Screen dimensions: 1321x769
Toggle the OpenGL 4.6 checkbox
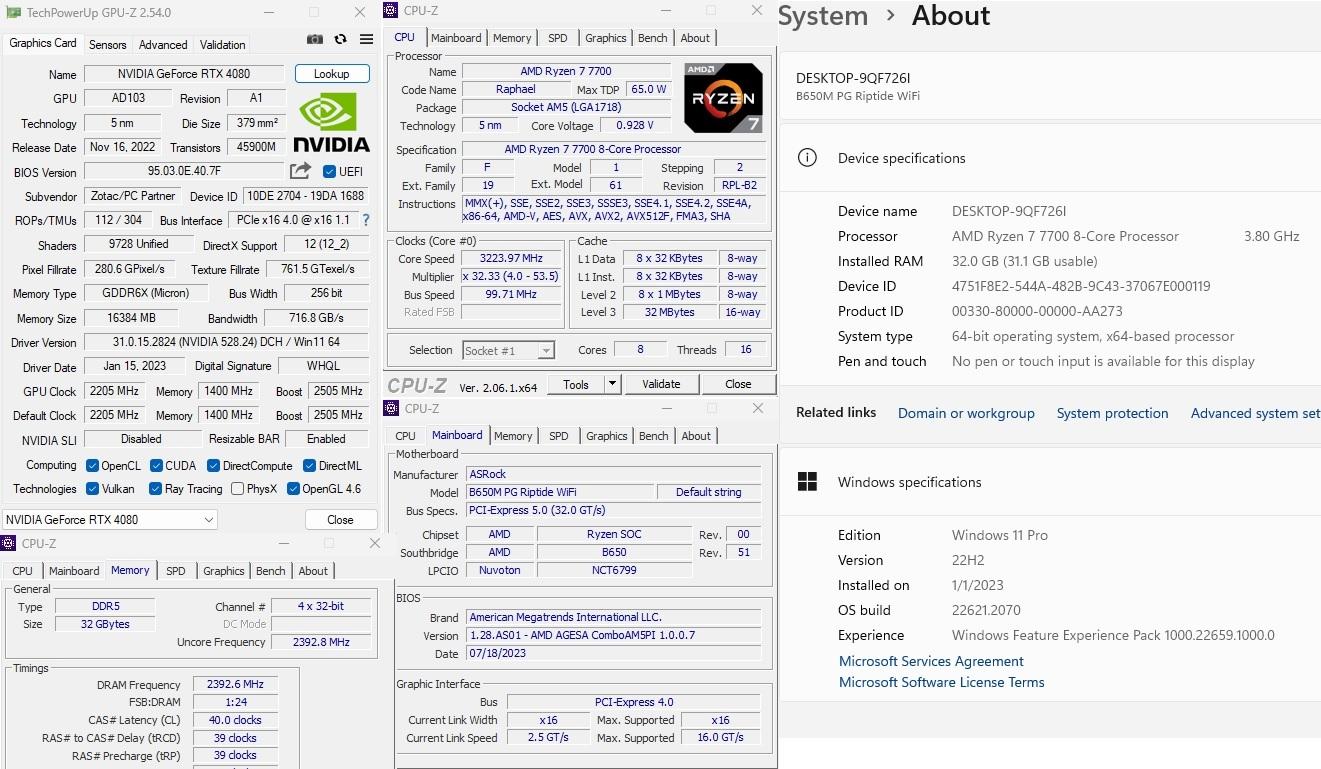pyautogui.click(x=293, y=489)
